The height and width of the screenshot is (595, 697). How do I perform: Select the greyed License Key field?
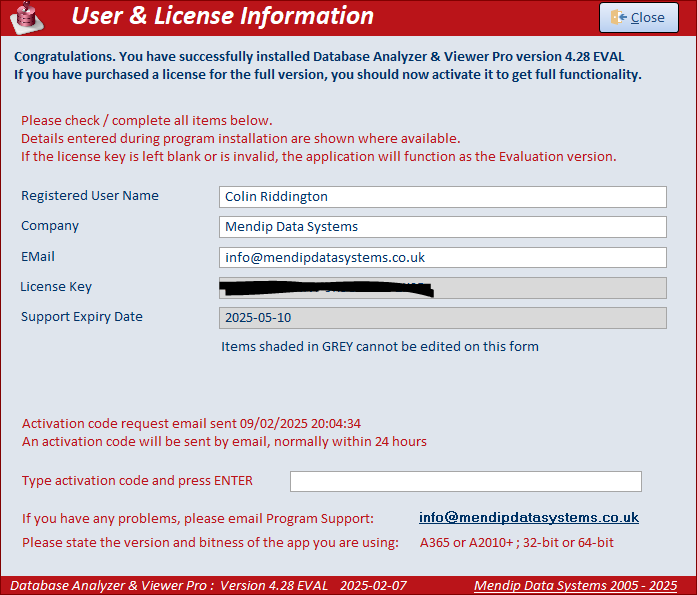[x=443, y=288]
